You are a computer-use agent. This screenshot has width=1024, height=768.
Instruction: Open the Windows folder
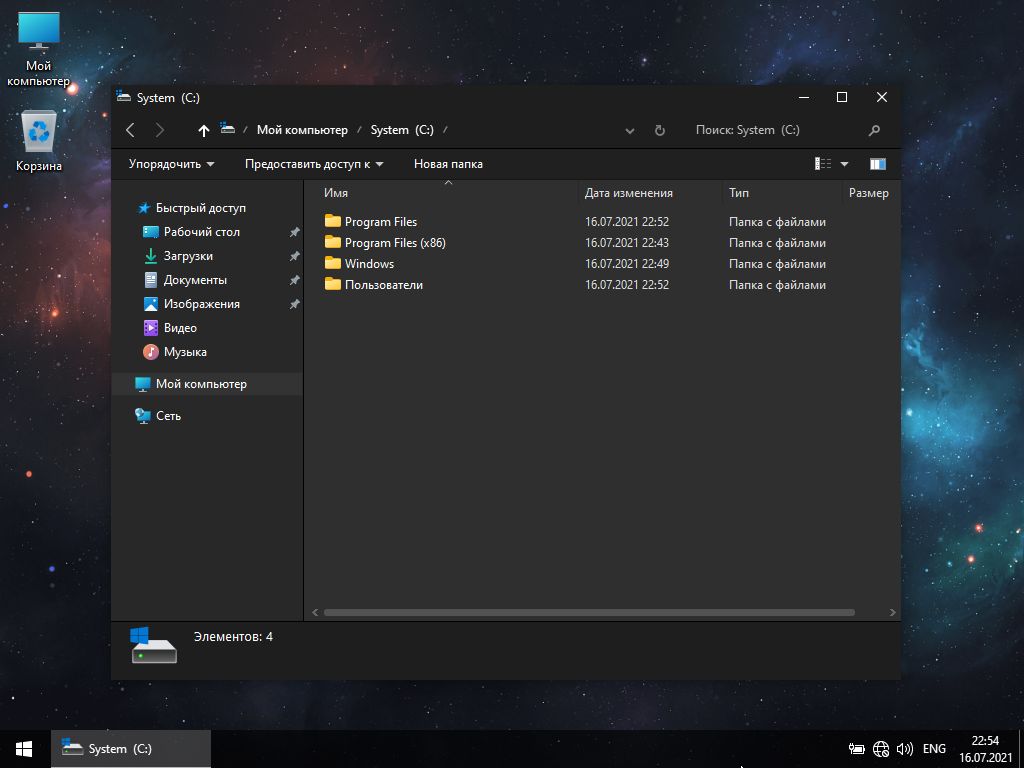click(369, 264)
